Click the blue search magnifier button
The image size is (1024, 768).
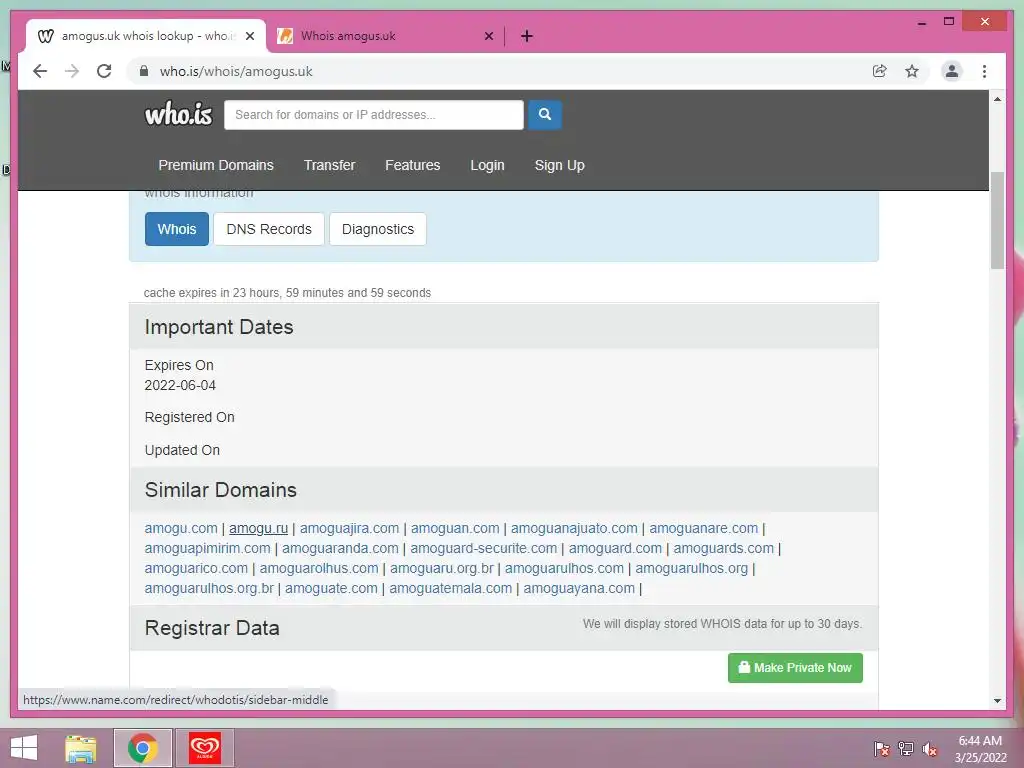pos(545,114)
